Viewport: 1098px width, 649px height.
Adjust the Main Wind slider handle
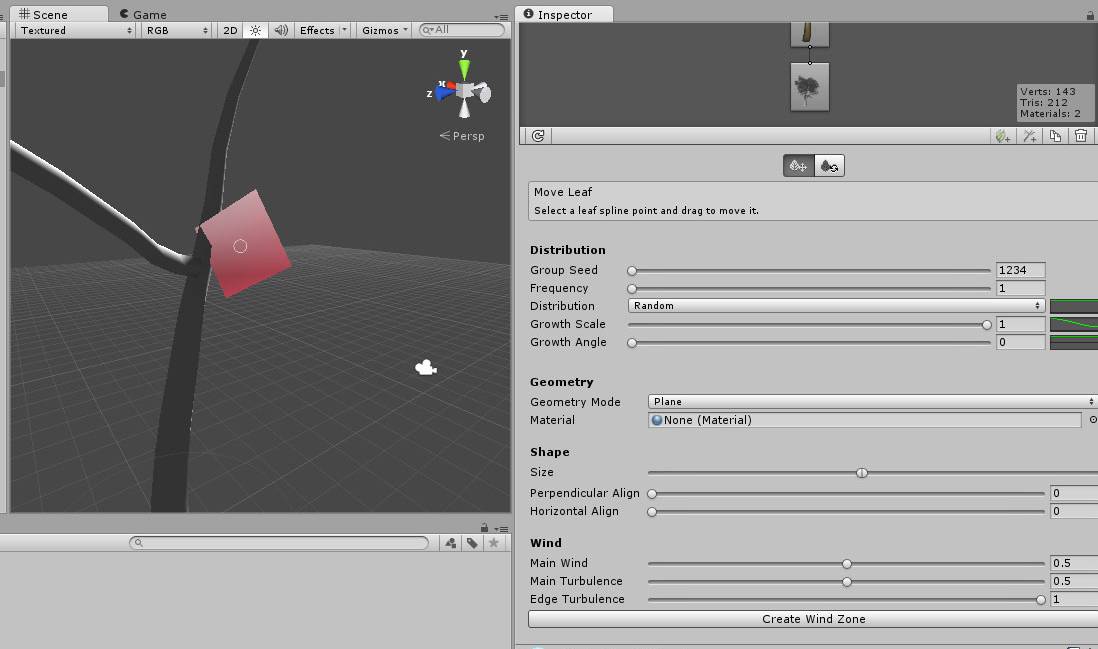(x=847, y=563)
